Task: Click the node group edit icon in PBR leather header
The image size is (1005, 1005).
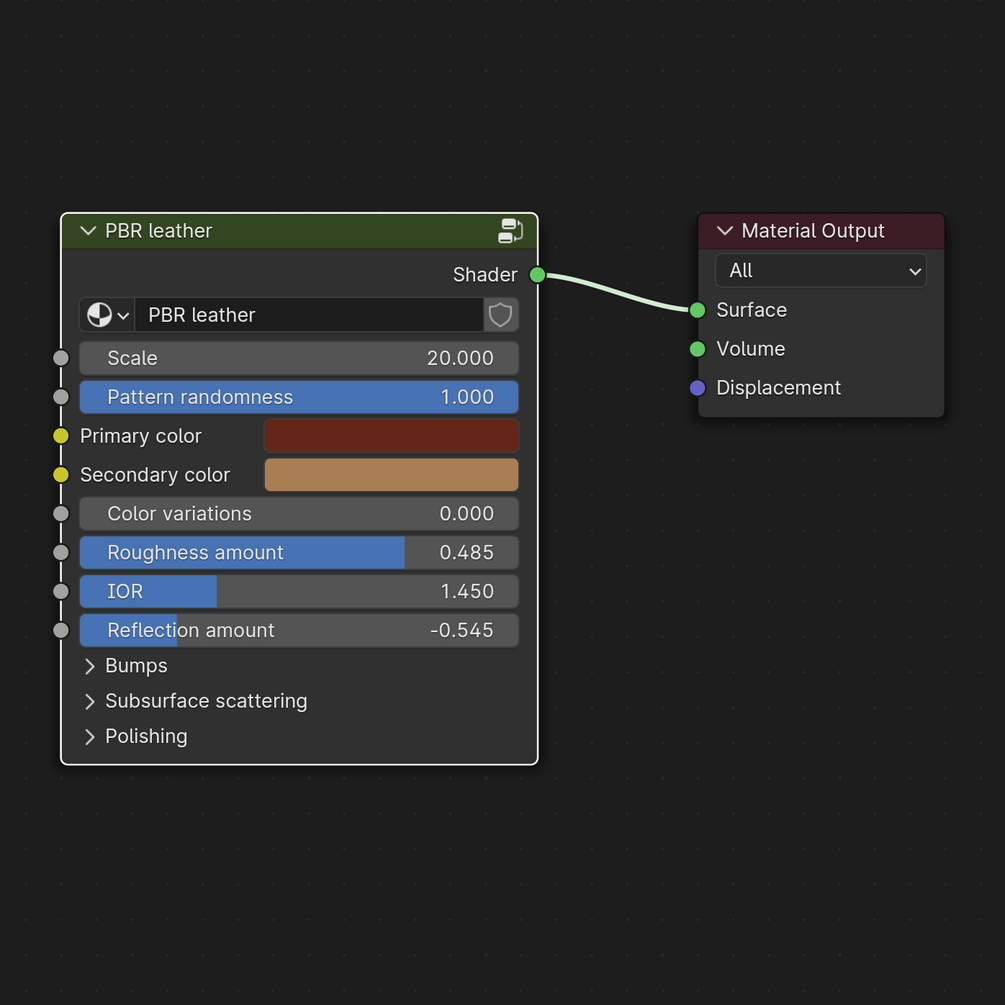Action: [510, 231]
